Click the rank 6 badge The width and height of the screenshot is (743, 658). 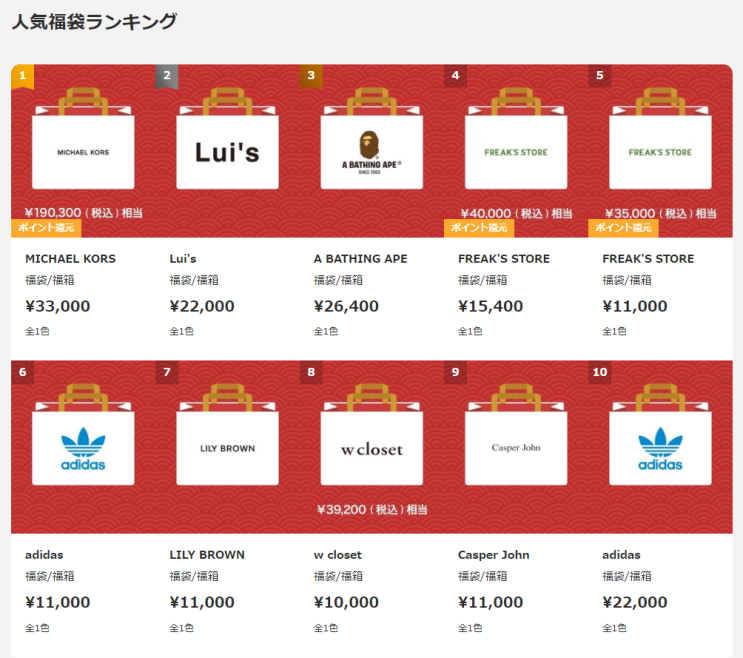(22, 372)
